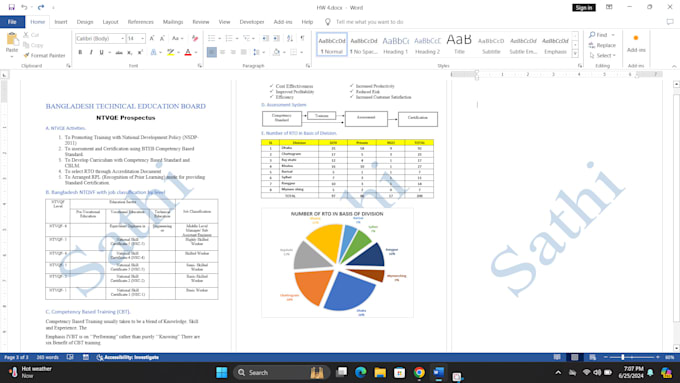Switch to the References tab

point(141,22)
